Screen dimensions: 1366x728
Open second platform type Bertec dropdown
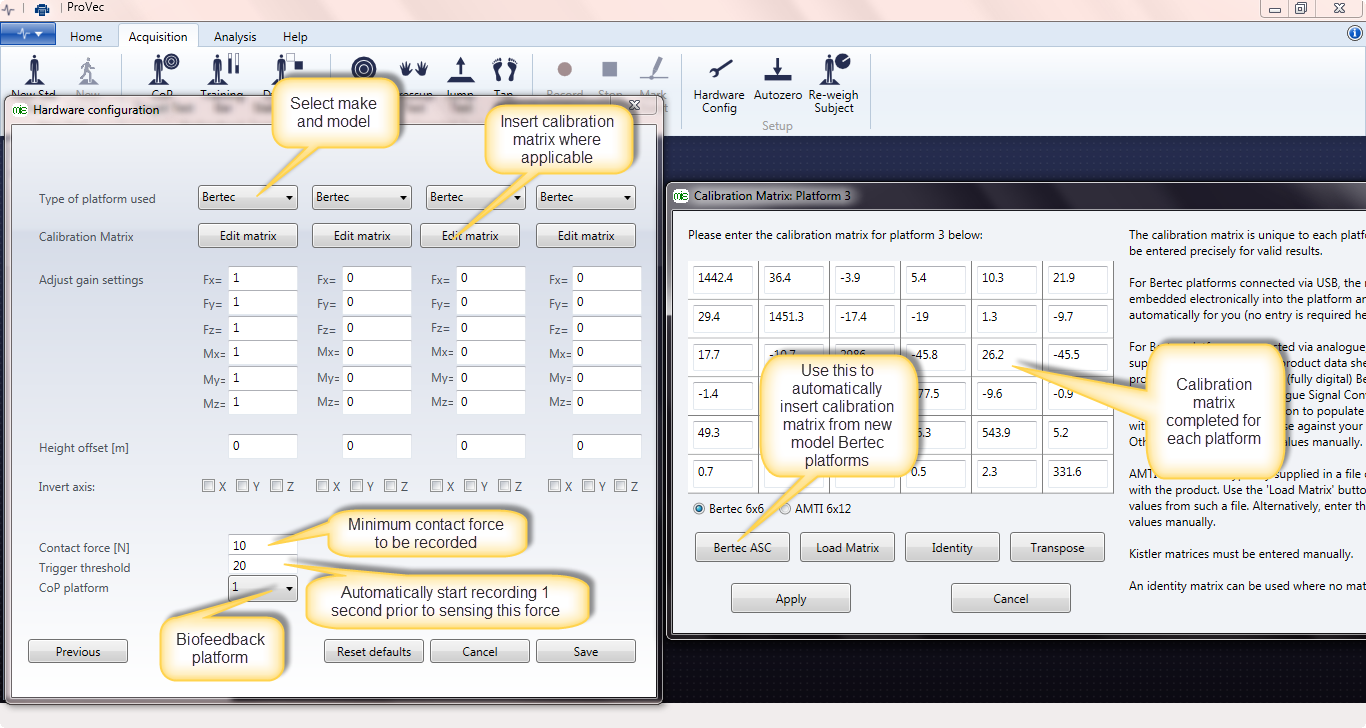362,197
